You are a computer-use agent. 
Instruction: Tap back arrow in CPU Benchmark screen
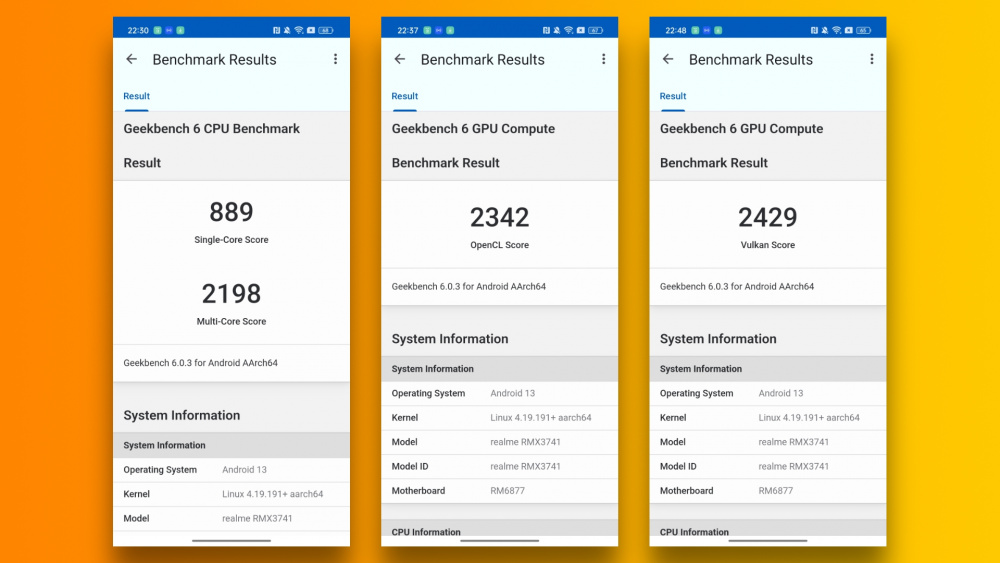point(131,59)
